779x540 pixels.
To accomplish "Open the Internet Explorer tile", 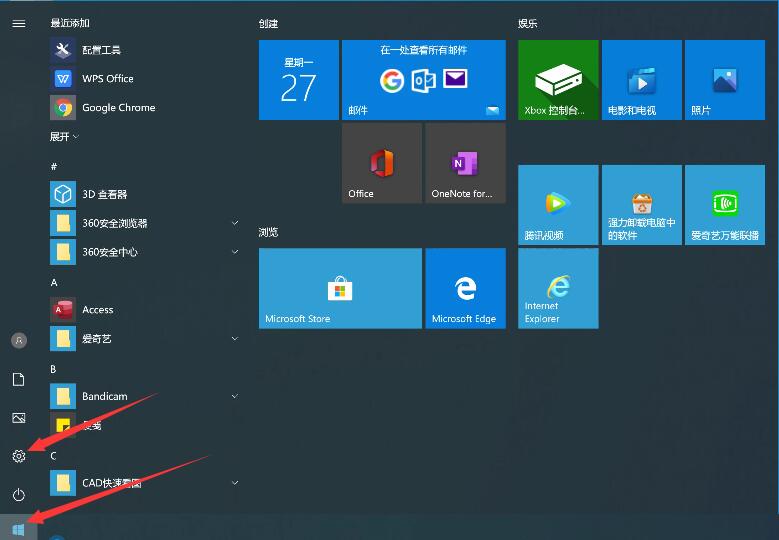I will tap(558, 288).
